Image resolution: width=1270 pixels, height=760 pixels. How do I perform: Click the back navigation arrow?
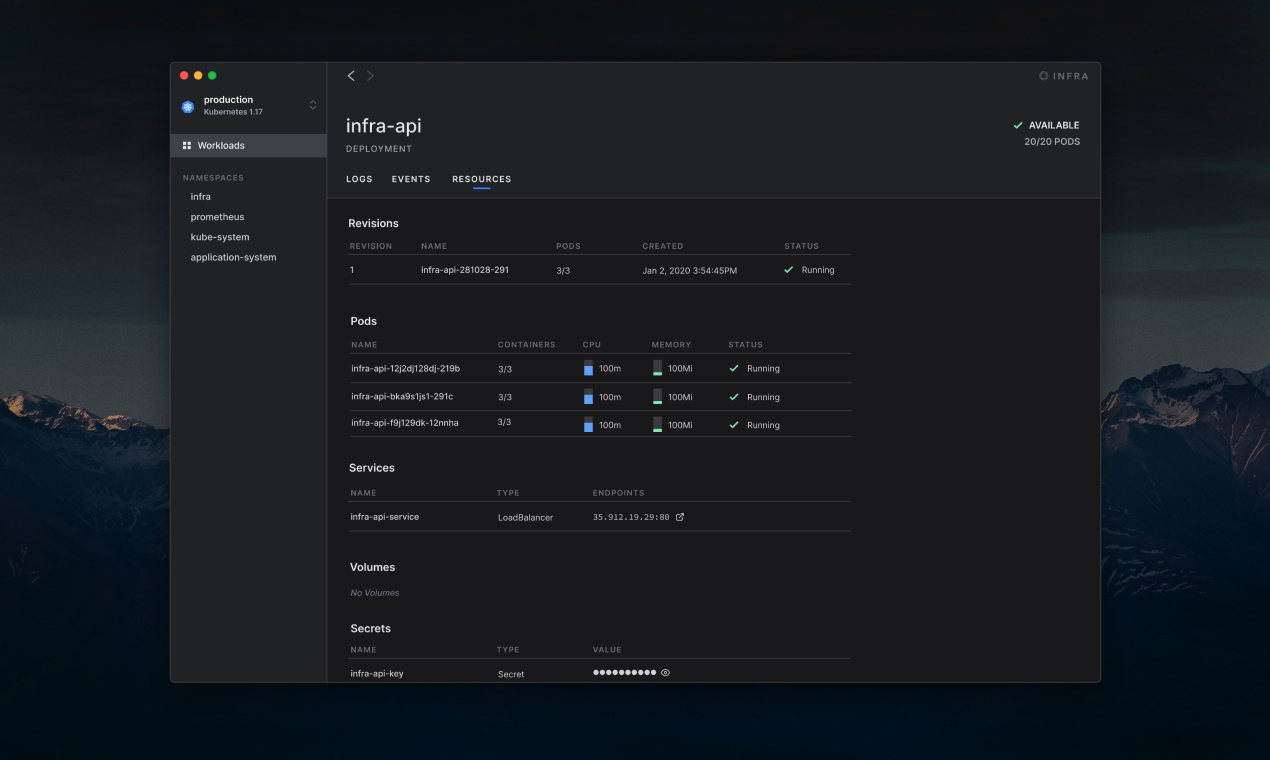coord(351,75)
